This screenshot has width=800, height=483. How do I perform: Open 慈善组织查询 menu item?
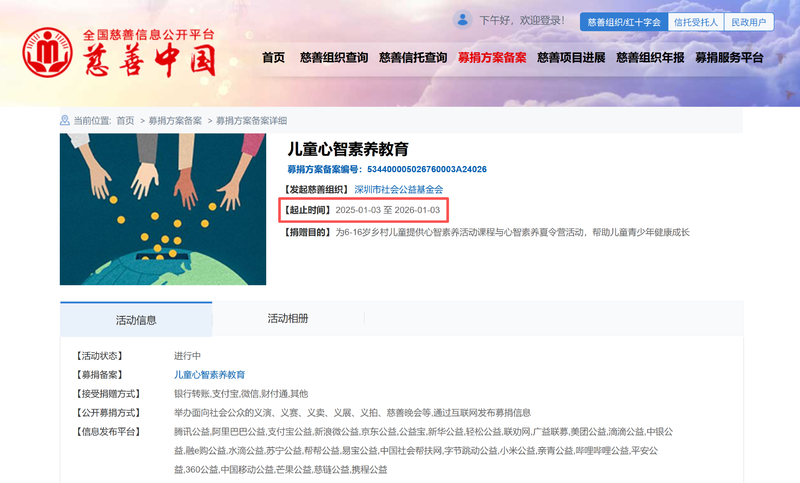(334, 58)
